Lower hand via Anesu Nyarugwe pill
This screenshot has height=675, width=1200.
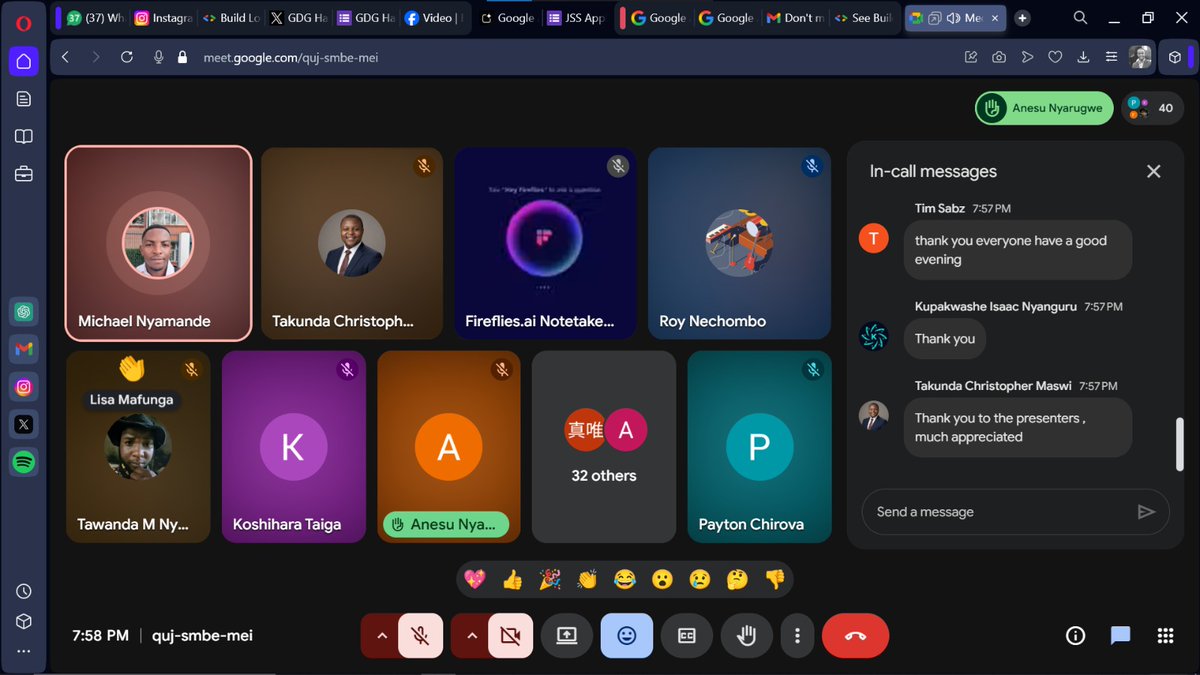tap(1044, 108)
